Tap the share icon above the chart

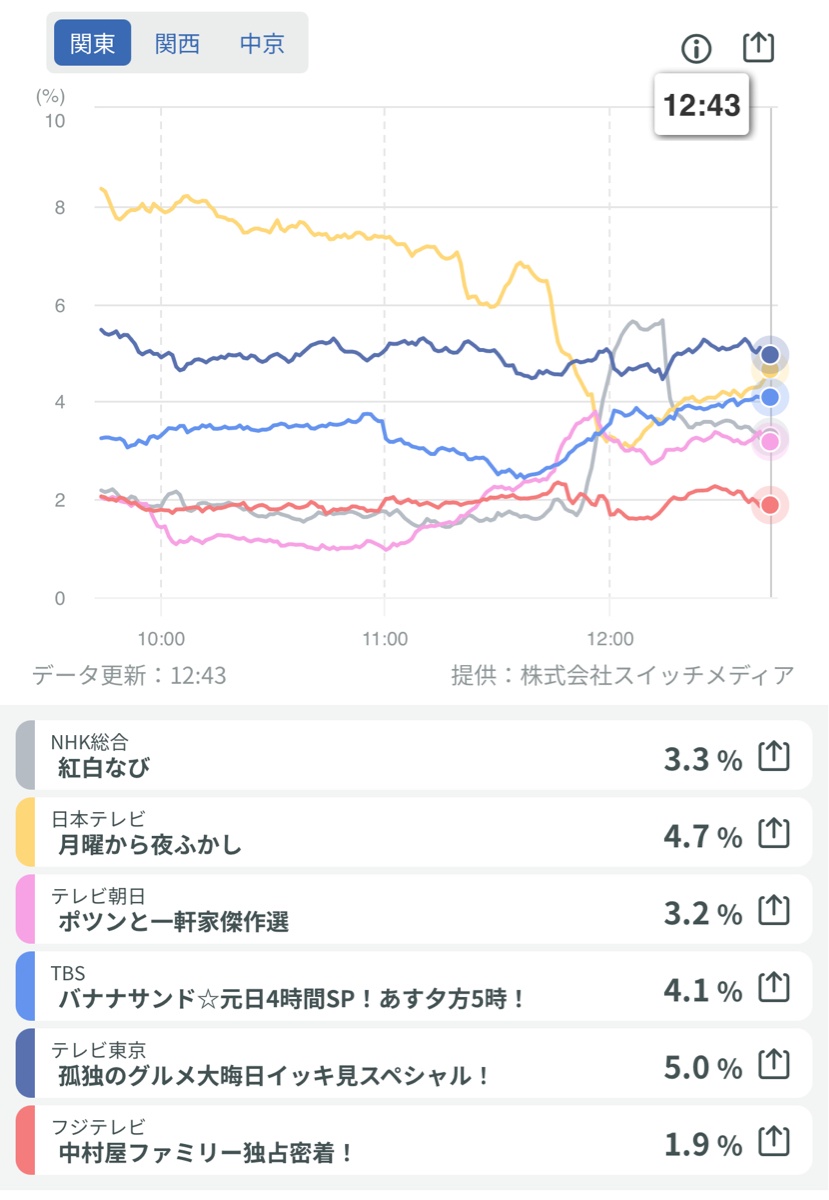coord(759,47)
